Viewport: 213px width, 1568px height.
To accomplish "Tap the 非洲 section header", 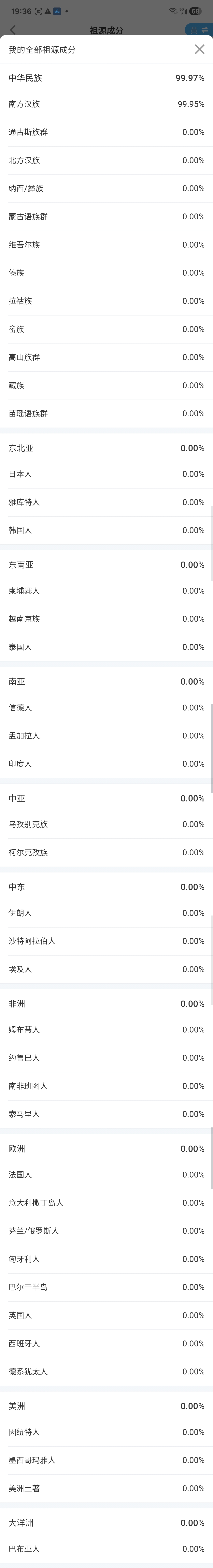I will 106,1004.
